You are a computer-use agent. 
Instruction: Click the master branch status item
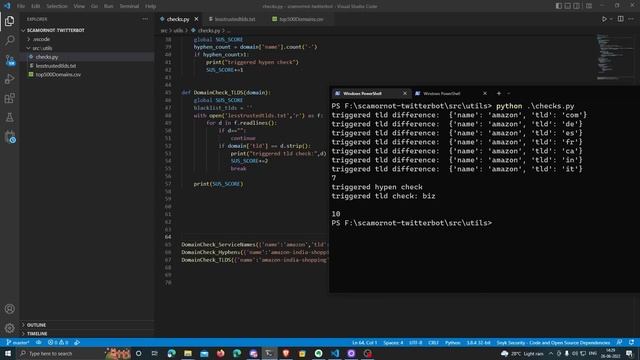pyautogui.click(x=18, y=342)
